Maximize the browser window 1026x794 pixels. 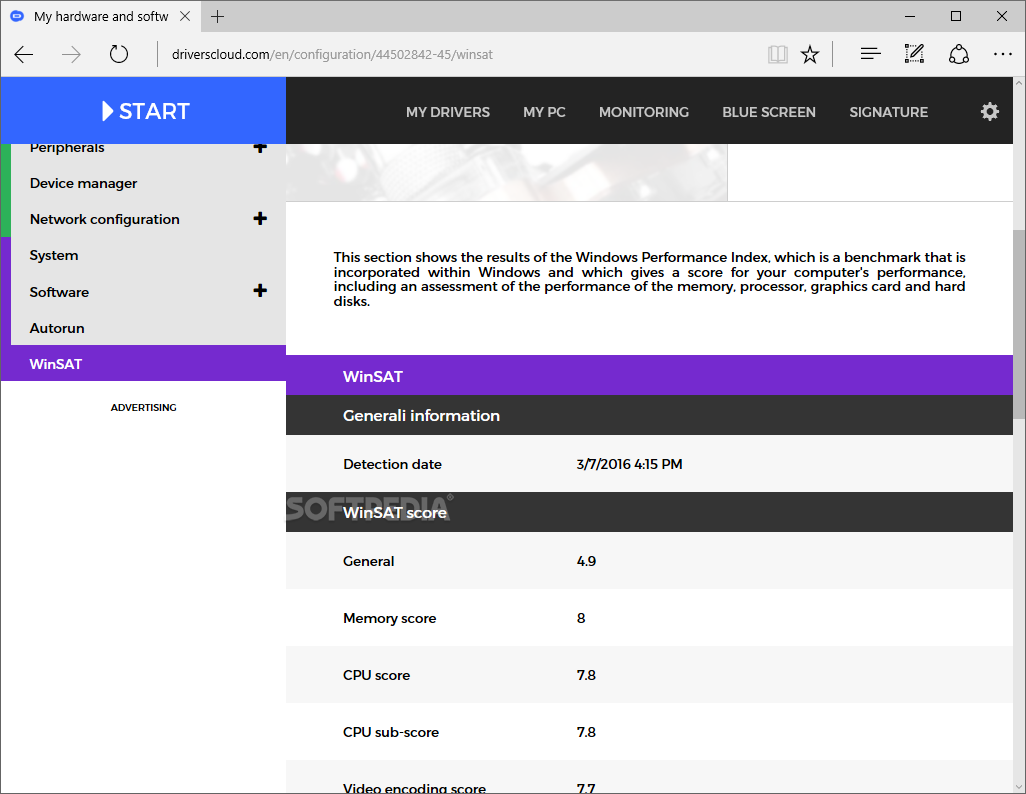coord(956,16)
